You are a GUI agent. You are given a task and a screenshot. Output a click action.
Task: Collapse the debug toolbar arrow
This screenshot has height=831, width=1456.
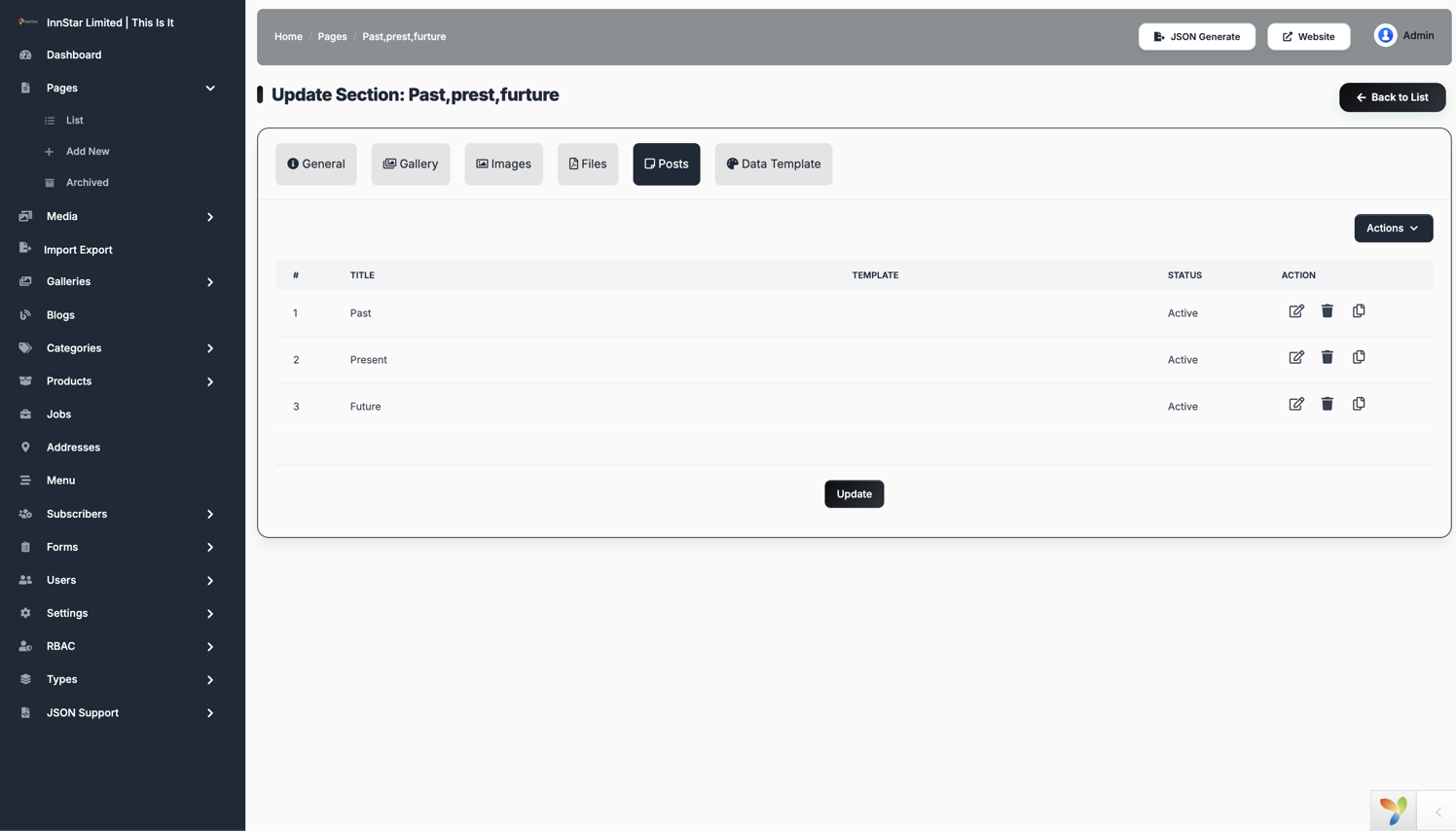click(x=1438, y=812)
